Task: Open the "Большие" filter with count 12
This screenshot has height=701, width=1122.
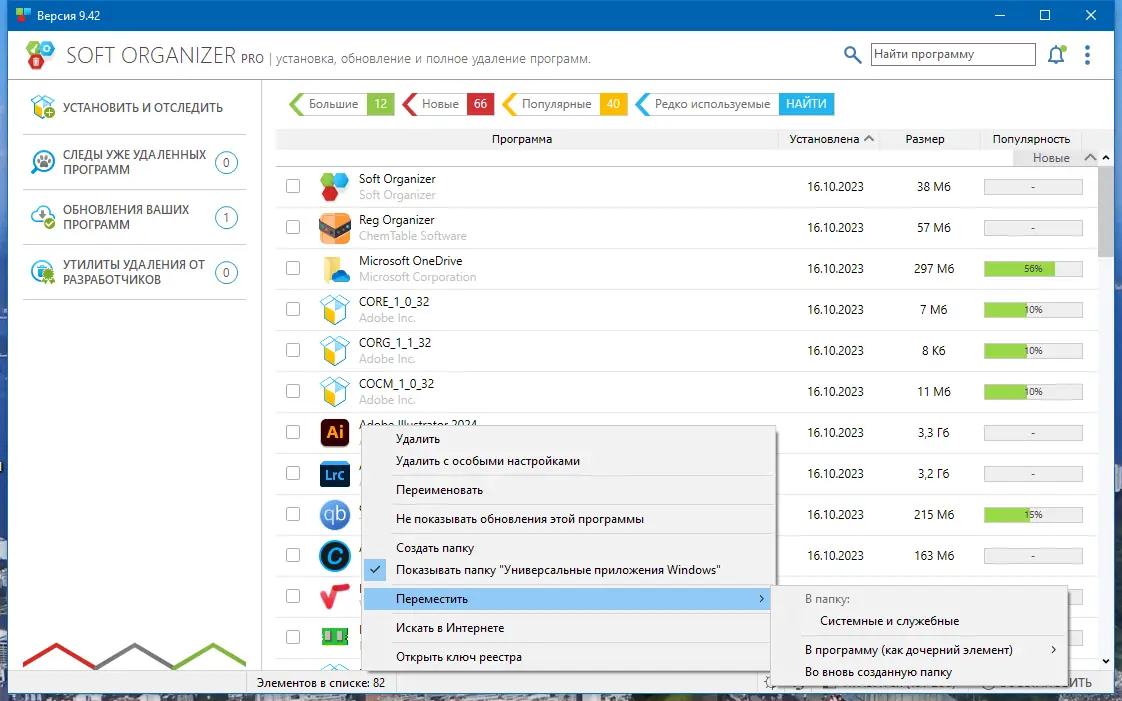Action: 342,104
